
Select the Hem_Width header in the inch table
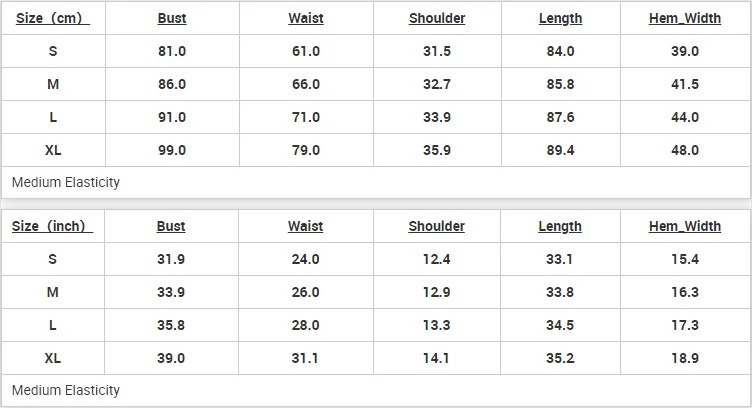click(685, 226)
